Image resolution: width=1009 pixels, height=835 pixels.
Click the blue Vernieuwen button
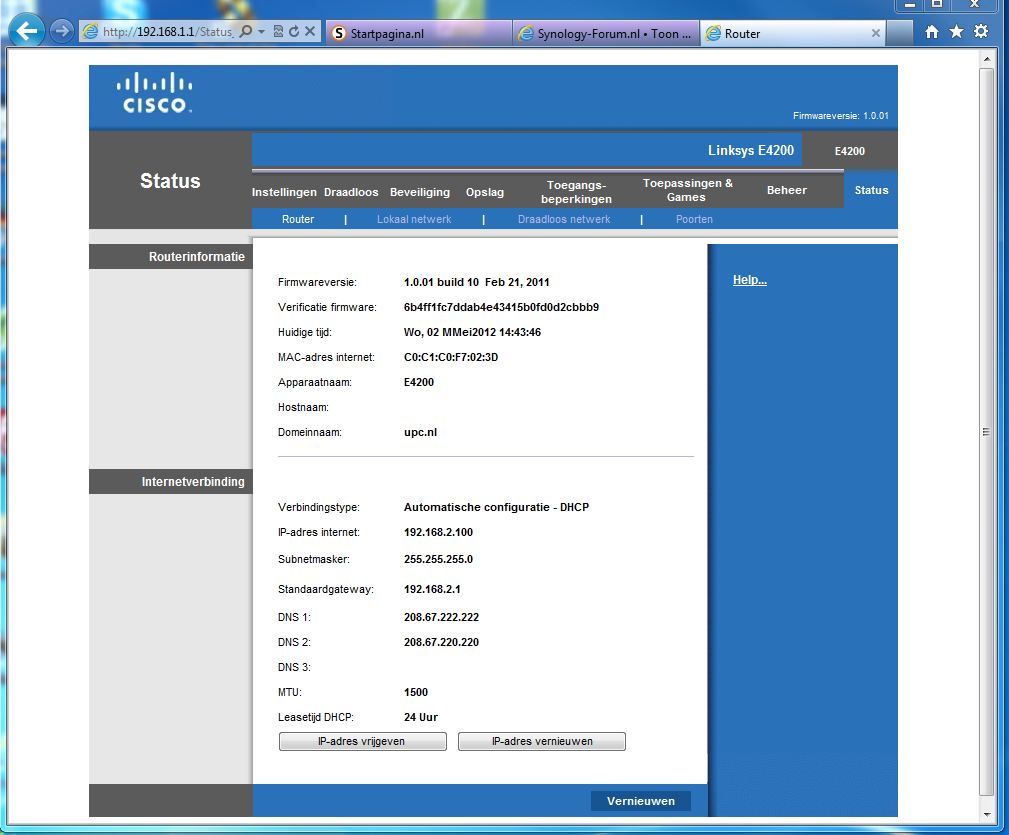click(x=641, y=801)
